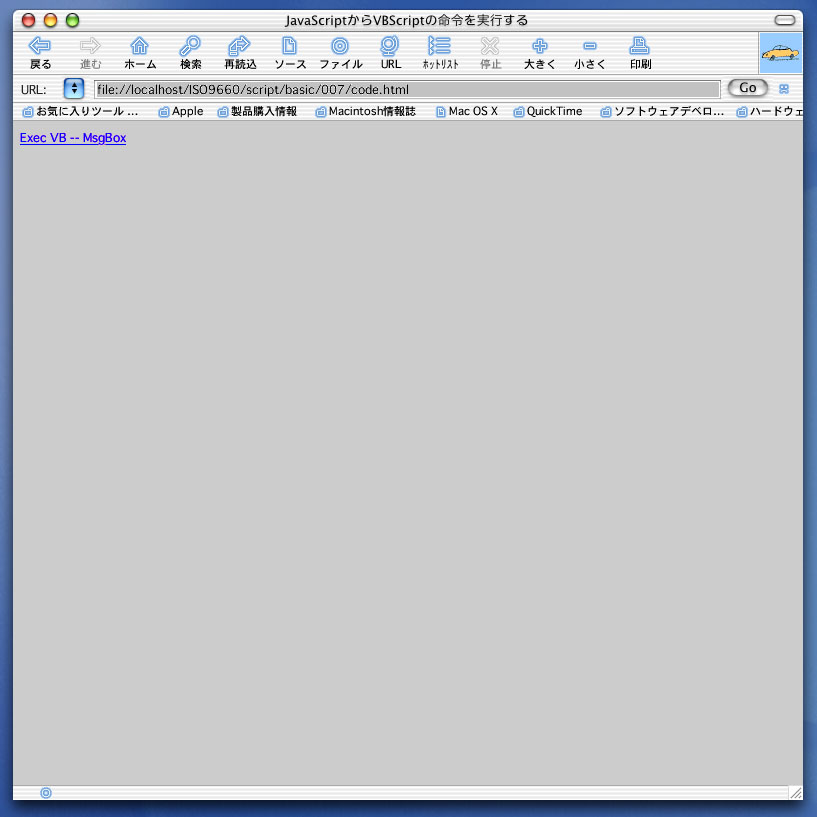Image resolution: width=817 pixels, height=817 pixels.
Task: Click the 停止 stop icon
Action: (x=490, y=46)
